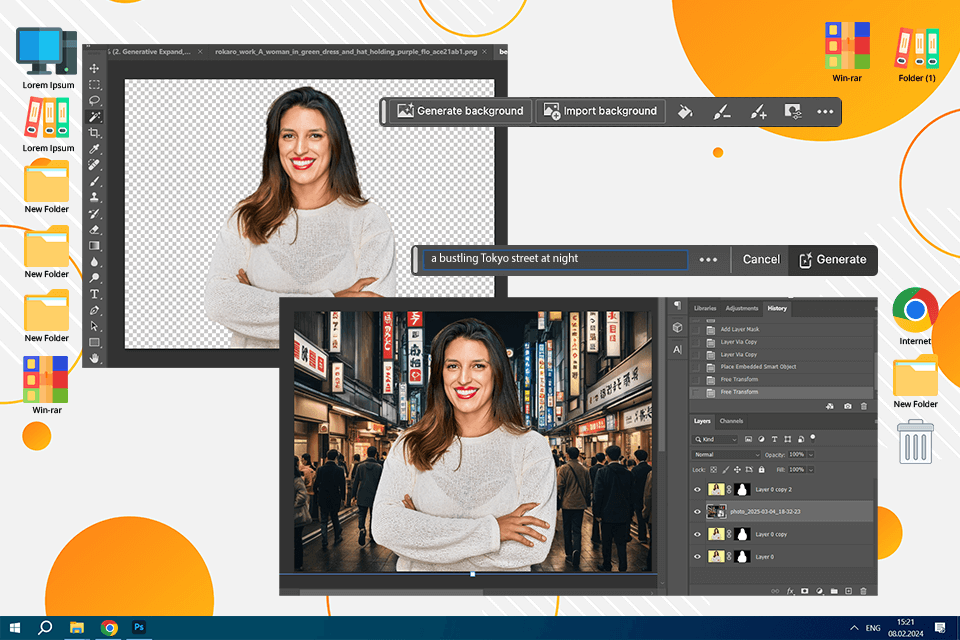Screen dimensions: 960x640
Task: Switch to the Libraries tab
Action: [705, 308]
